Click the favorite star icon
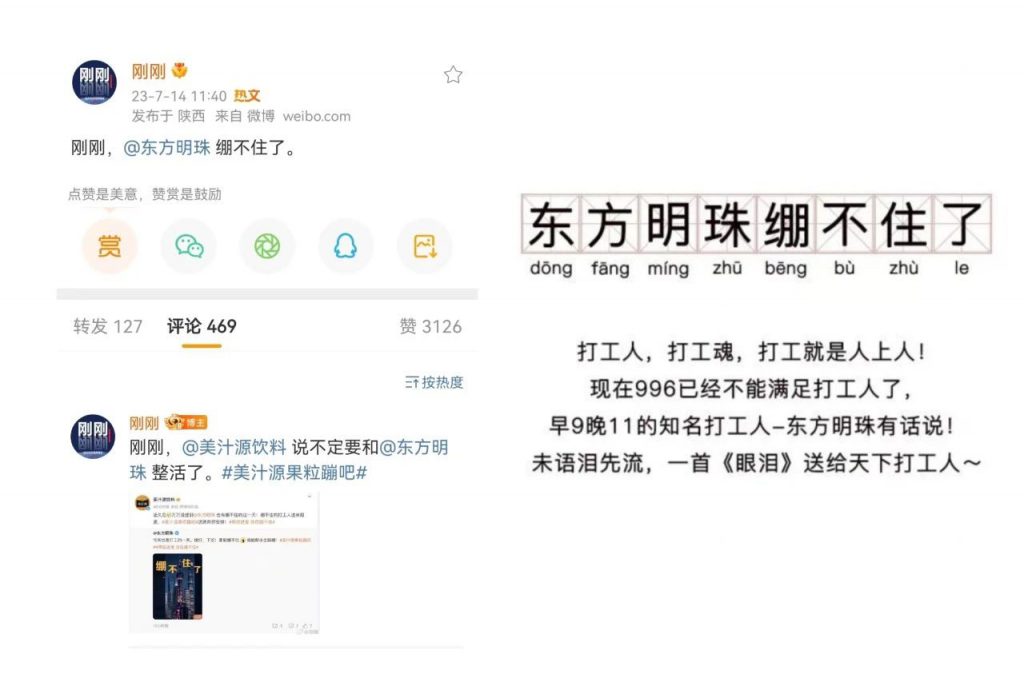The width and height of the screenshot is (1024, 682). [x=453, y=75]
